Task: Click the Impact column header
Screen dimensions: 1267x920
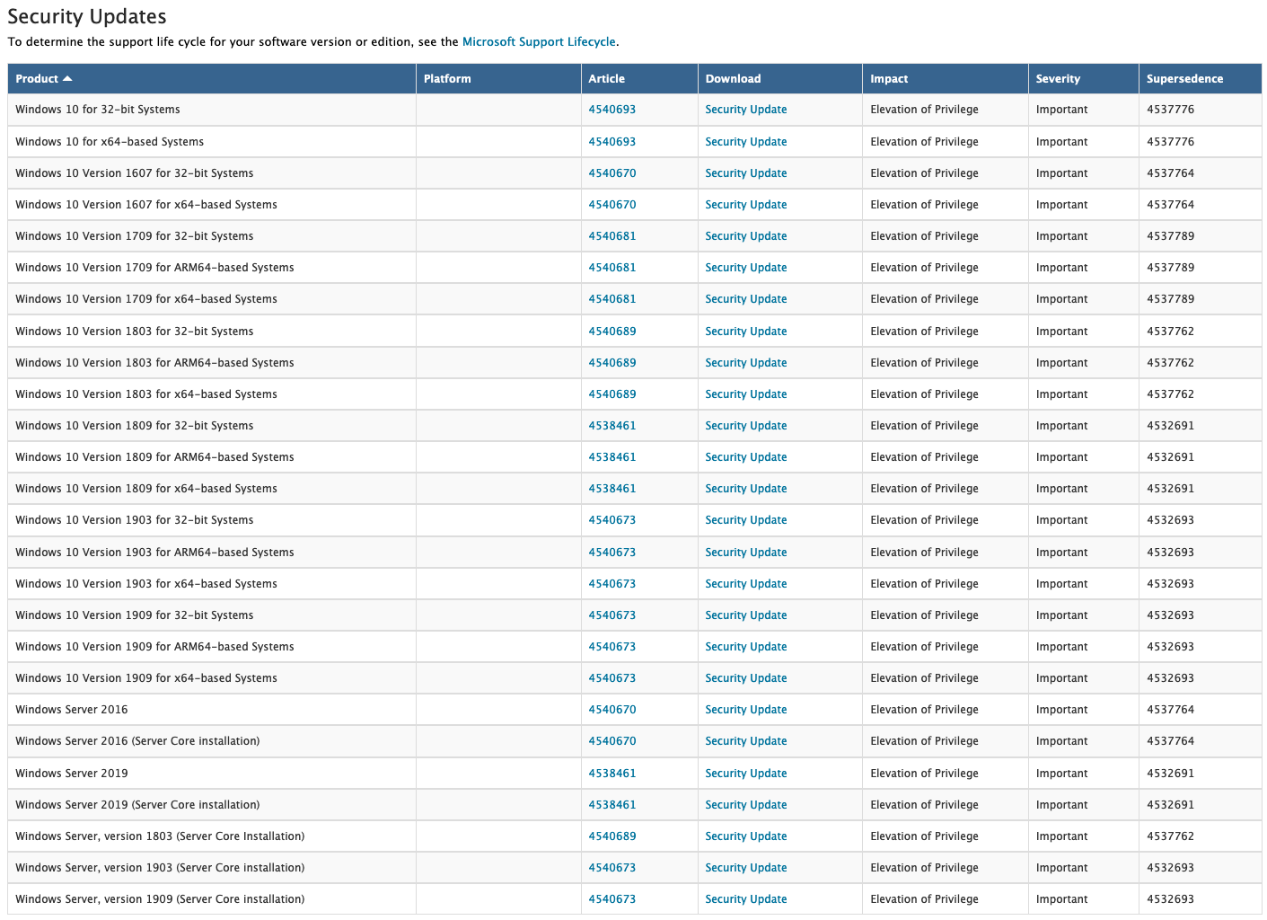Action: point(945,79)
